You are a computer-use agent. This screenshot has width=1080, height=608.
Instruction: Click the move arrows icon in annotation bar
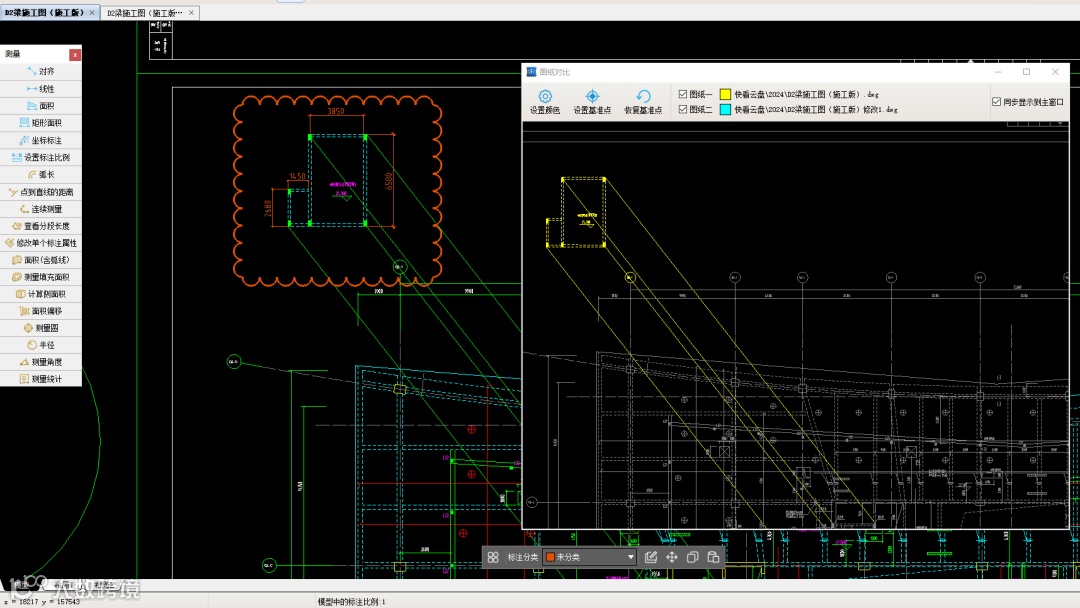pyautogui.click(x=672, y=557)
